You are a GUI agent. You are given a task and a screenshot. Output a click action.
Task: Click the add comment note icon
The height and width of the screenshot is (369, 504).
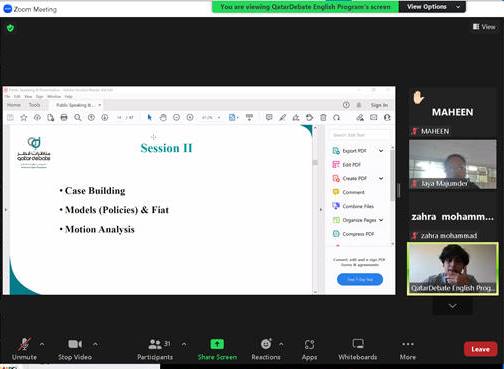[269, 117]
